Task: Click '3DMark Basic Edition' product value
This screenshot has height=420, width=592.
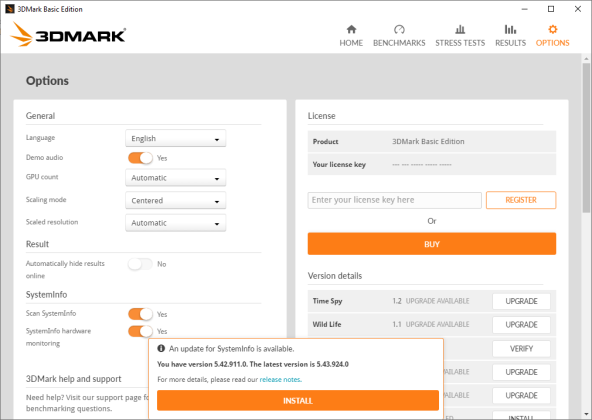Action: (428, 141)
